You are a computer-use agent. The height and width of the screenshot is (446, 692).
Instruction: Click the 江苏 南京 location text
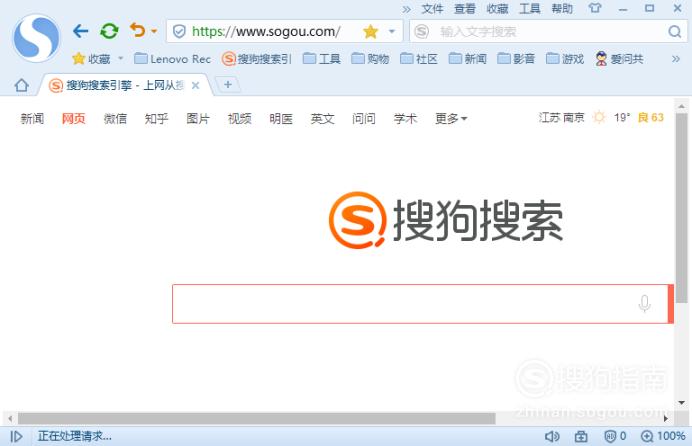pos(561,117)
